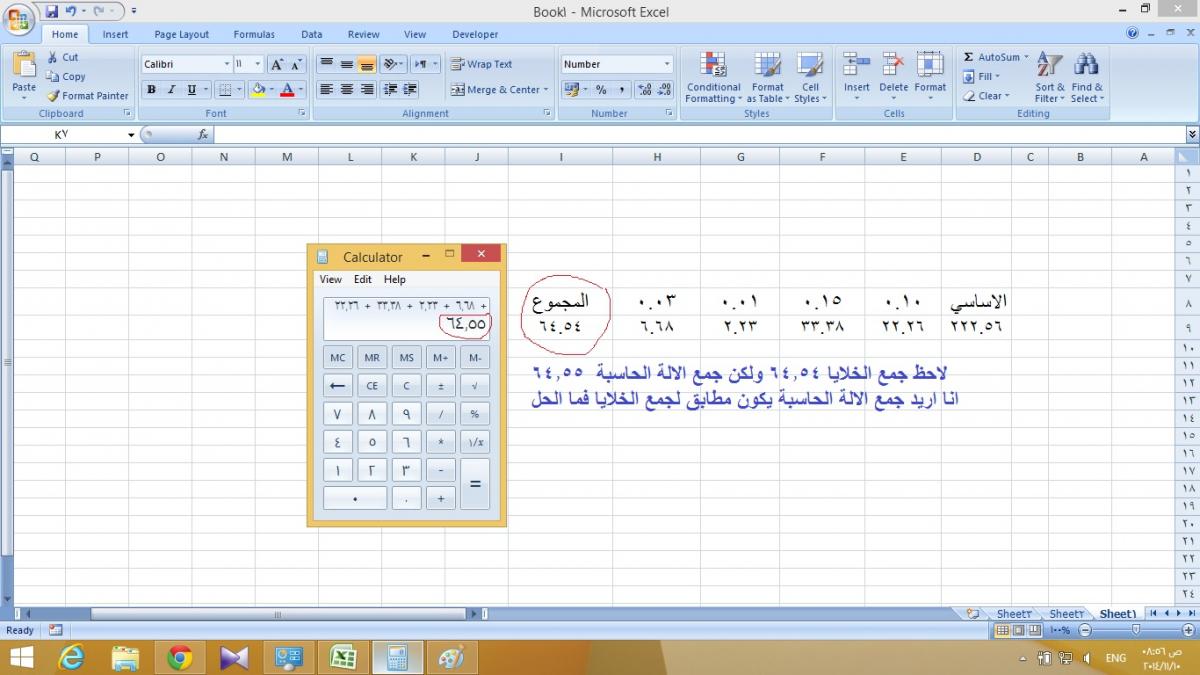Viewport: 1200px width, 675px height.
Task: Click the Format Painter brush
Action: (53, 96)
